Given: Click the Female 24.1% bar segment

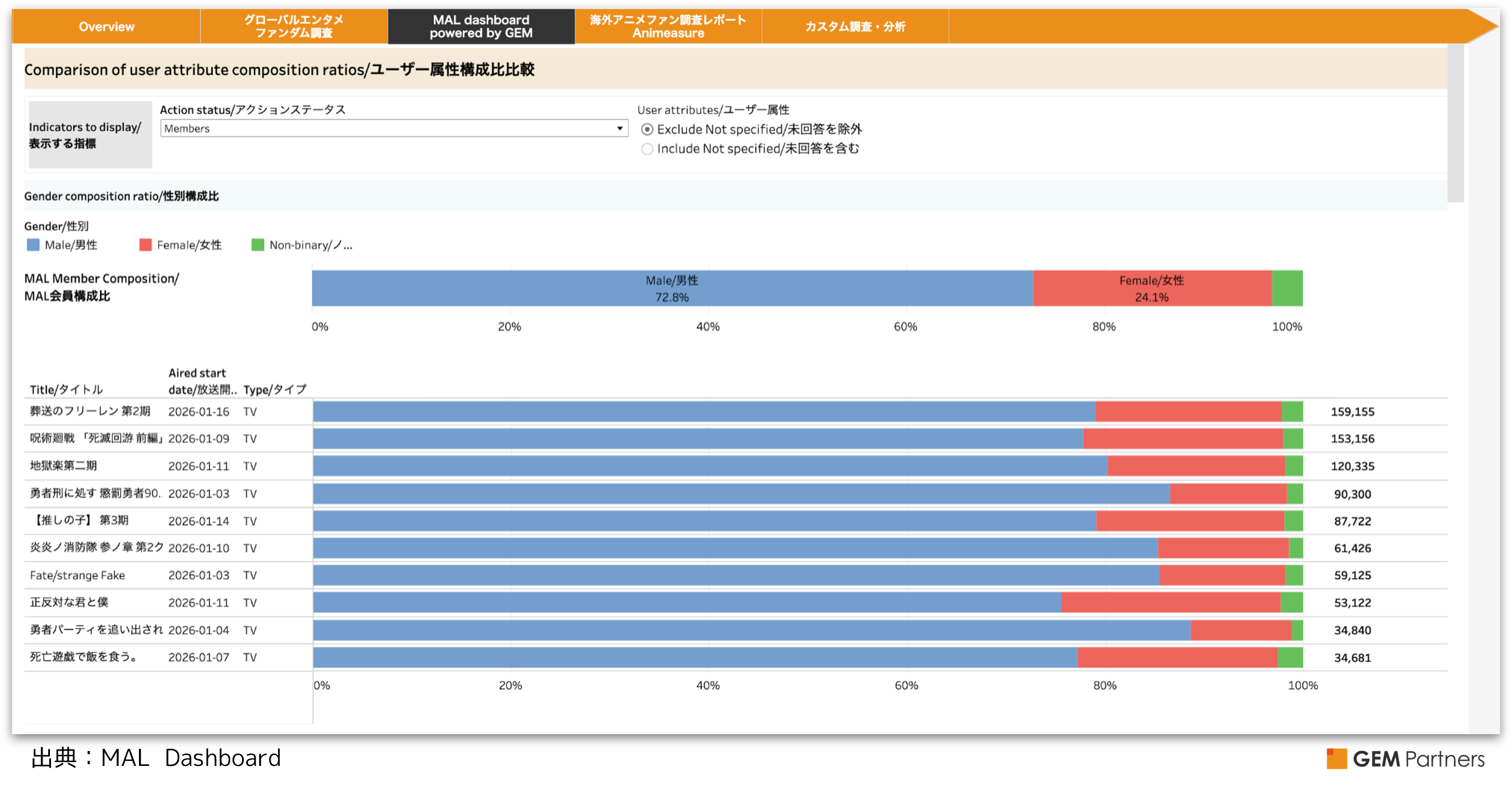Looking at the screenshot, I should [x=1151, y=288].
